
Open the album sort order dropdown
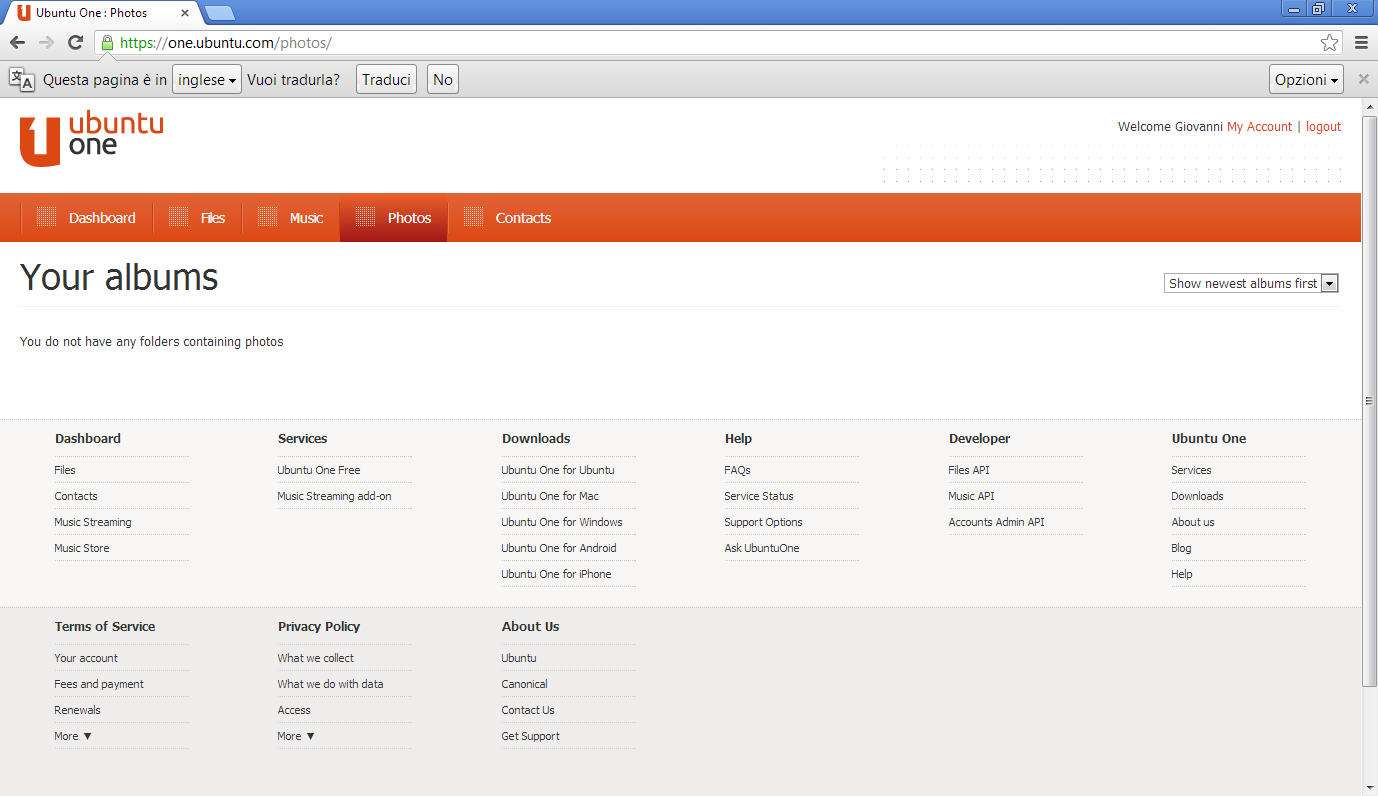(1251, 283)
